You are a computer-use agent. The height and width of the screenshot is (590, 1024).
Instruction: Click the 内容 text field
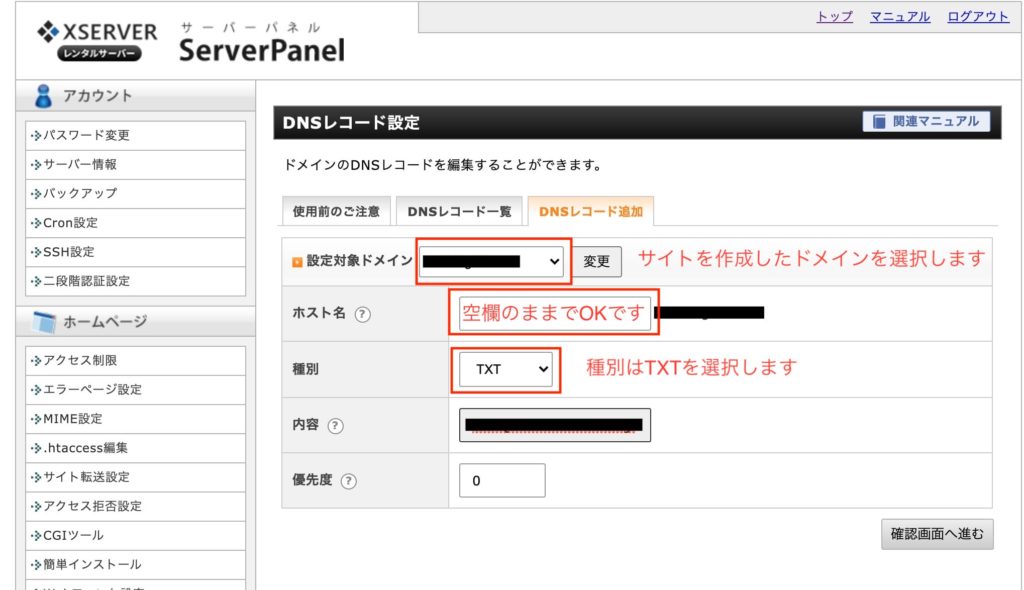tap(555, 425)
